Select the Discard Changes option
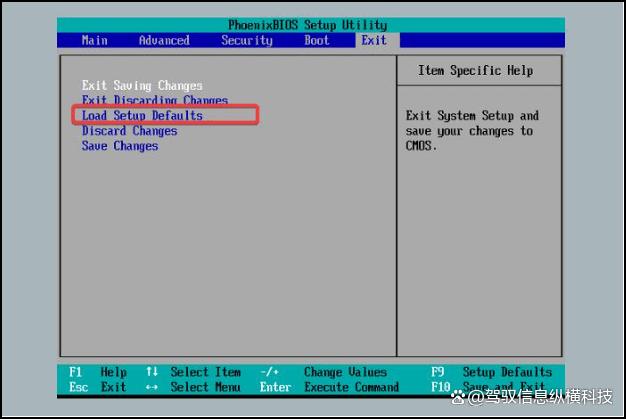 click(x=129, y=131)
